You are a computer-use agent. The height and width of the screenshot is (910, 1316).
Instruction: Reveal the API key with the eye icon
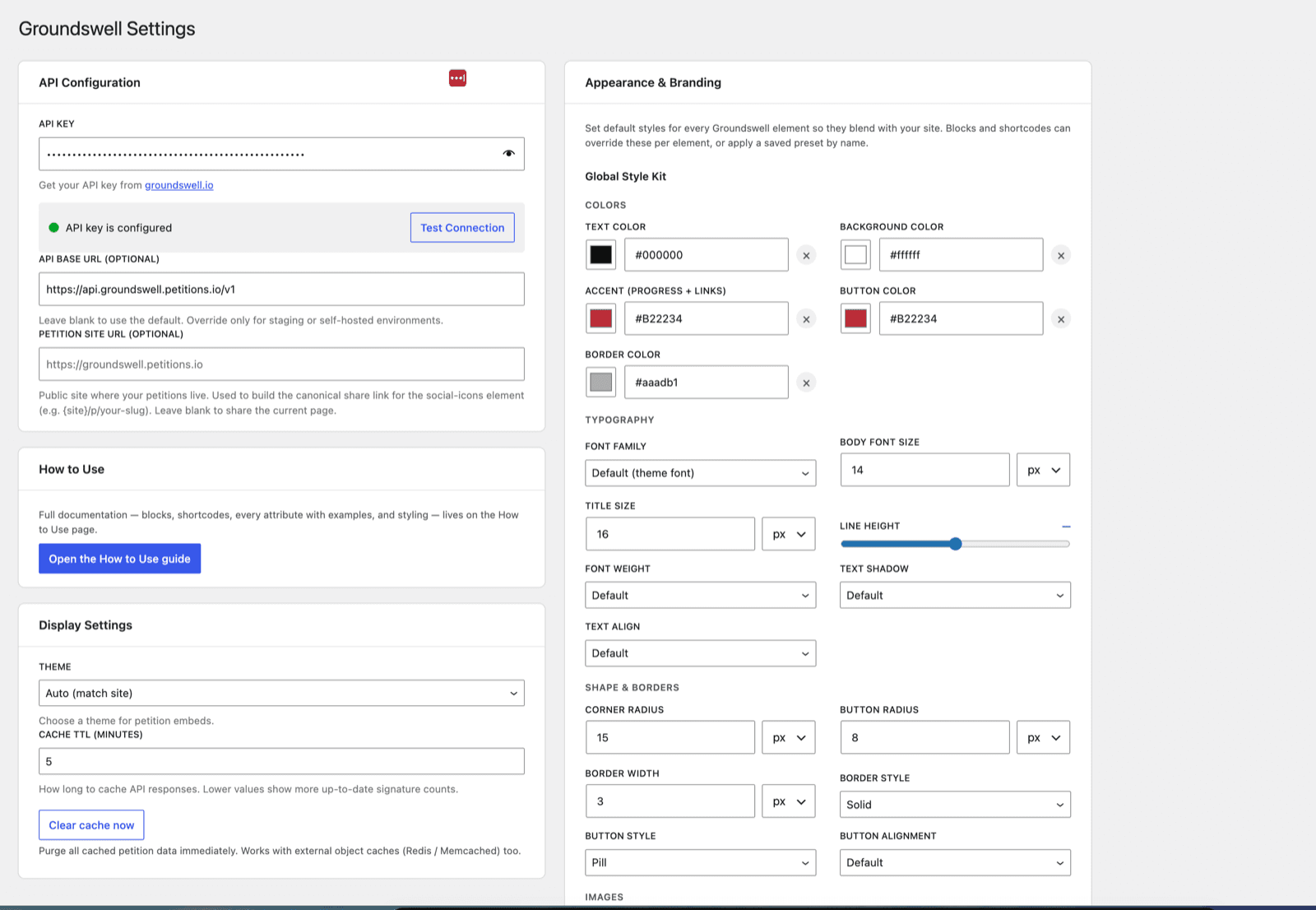pyautogui.click(x=508, y=154)
